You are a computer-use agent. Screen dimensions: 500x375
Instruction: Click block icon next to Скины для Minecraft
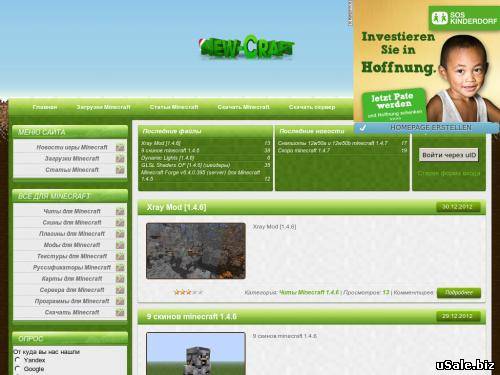pyautogui.click(x=120, y=223)
